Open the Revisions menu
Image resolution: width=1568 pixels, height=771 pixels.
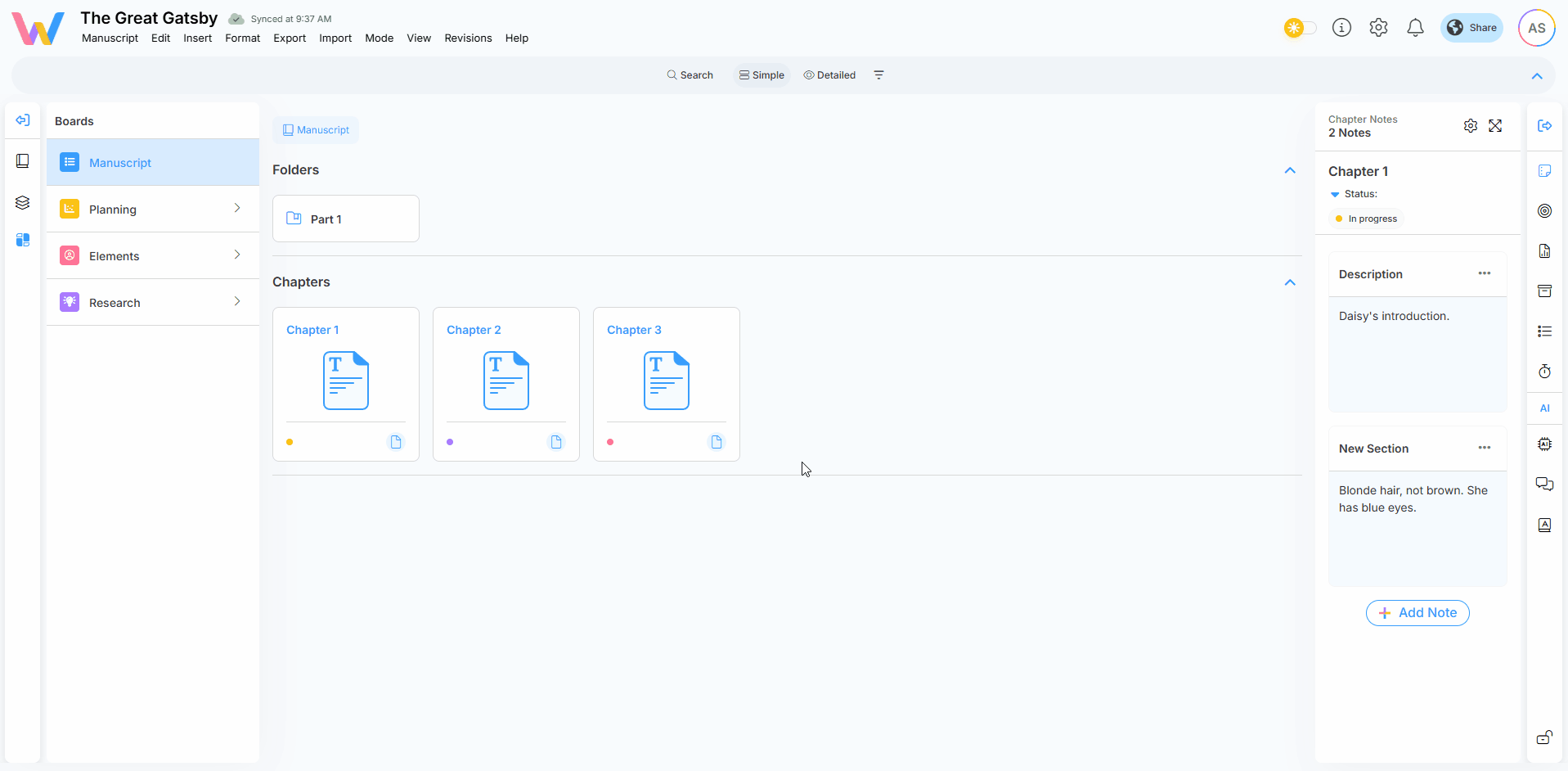(x=468, y=38)
